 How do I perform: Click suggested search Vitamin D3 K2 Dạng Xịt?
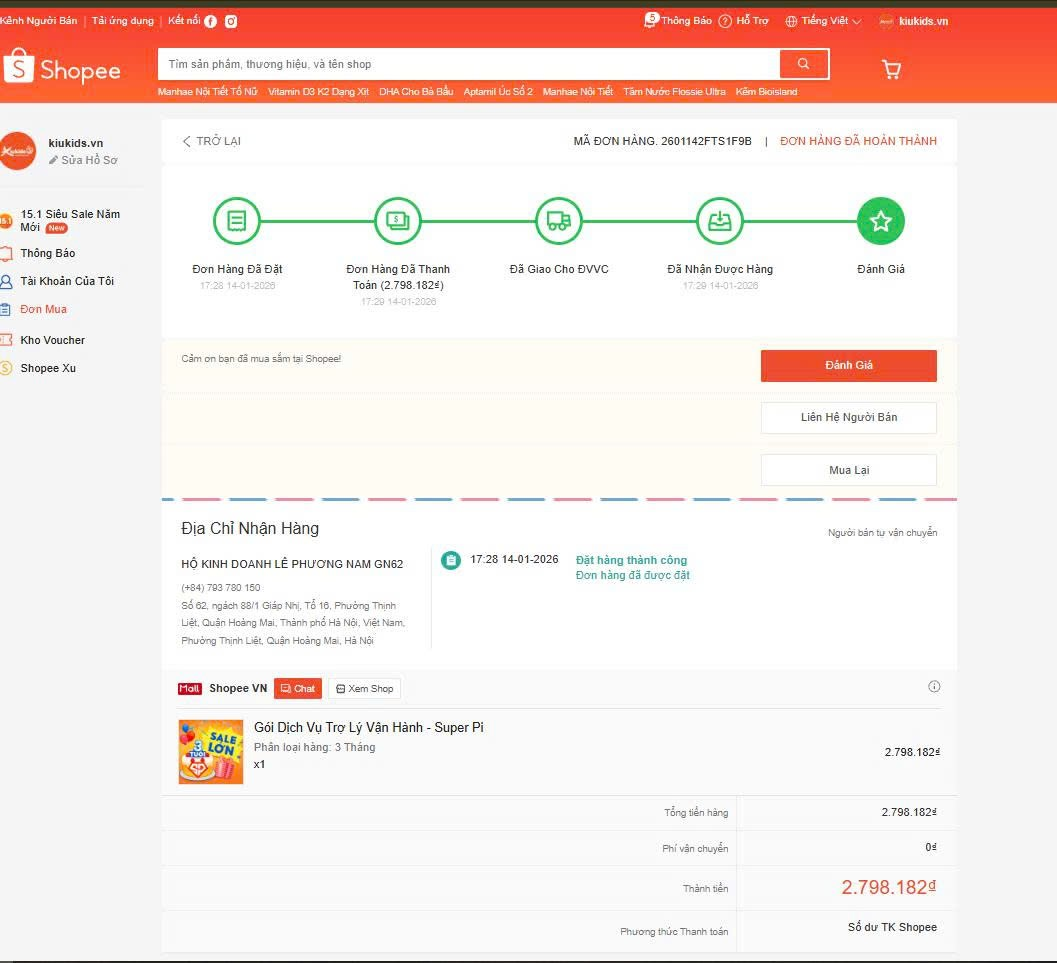318,92
